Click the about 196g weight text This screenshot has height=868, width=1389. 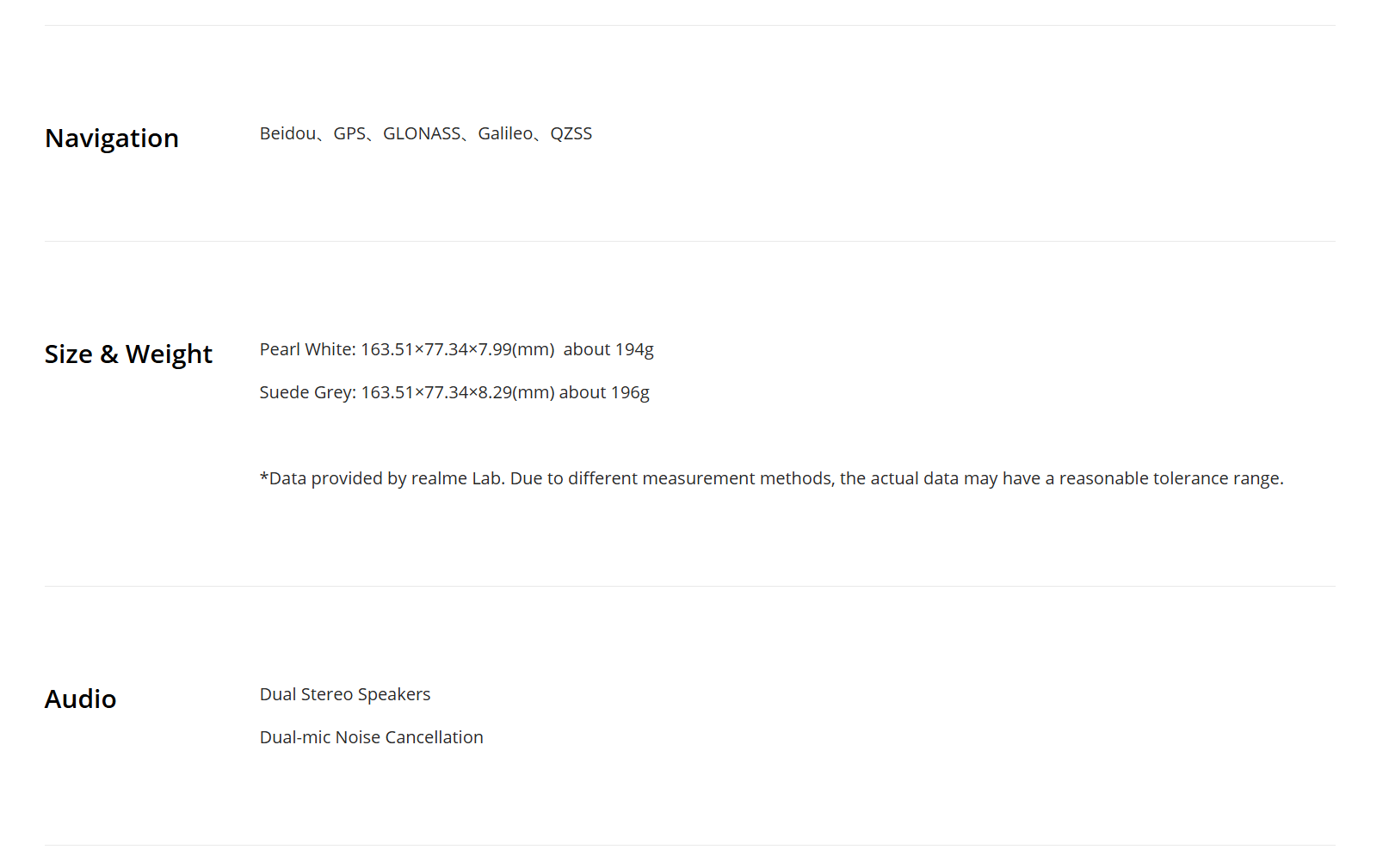604,392
